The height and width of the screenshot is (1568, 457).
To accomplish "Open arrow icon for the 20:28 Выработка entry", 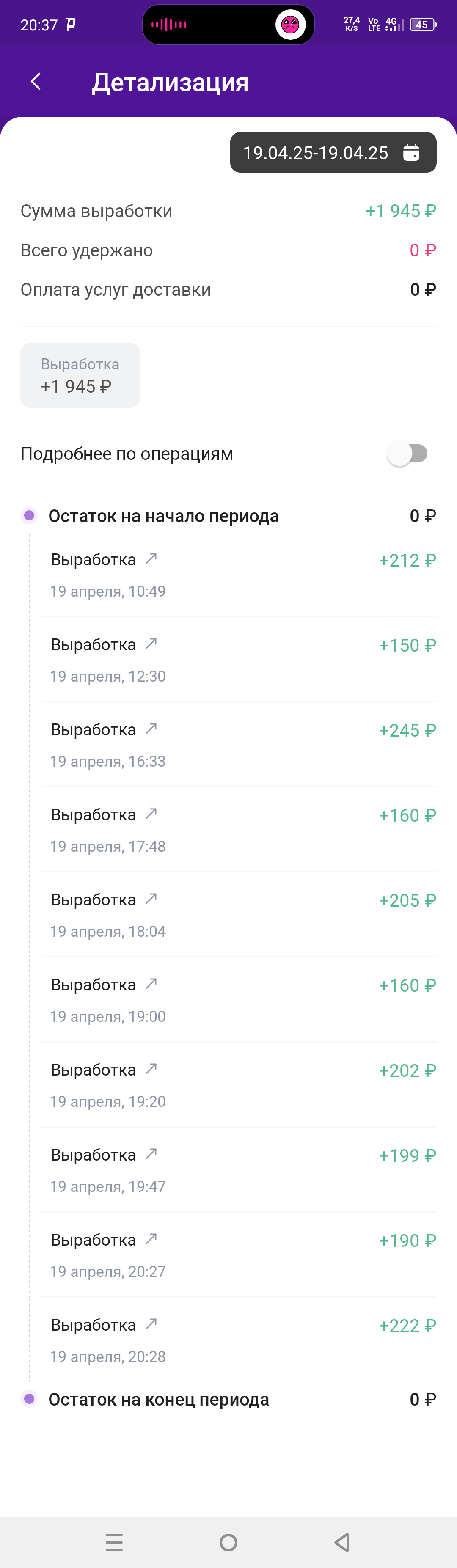I will [151, 1324].
